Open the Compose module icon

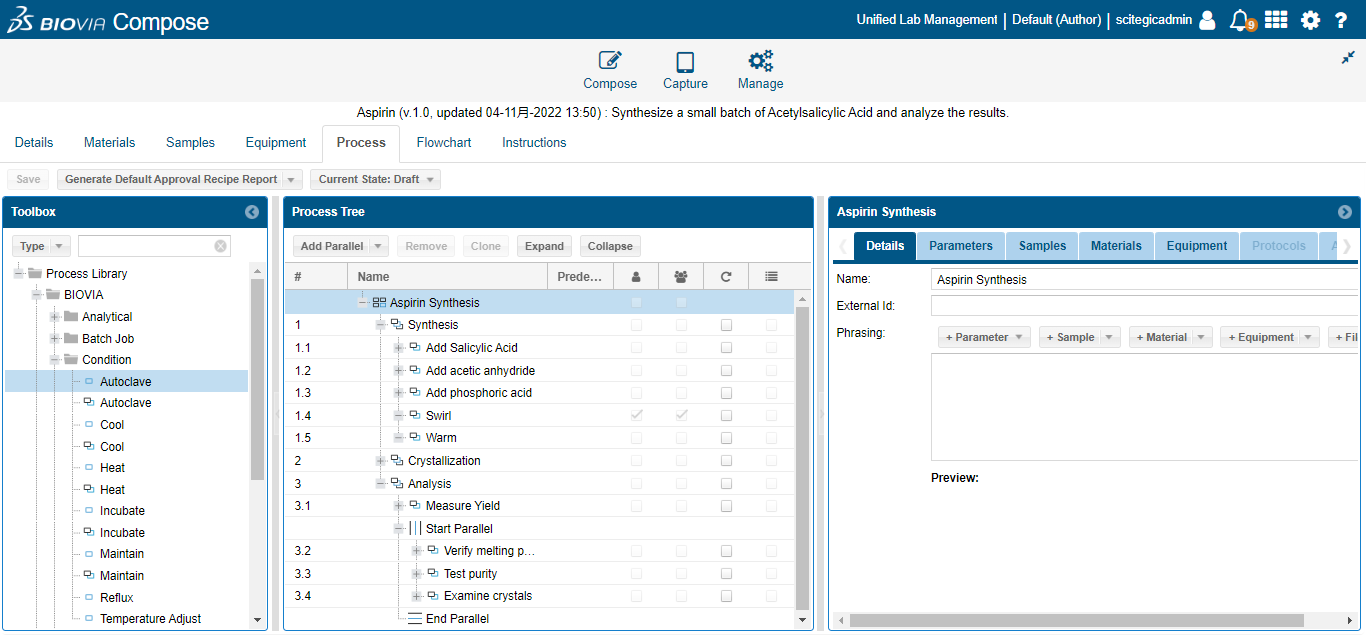point(610,62)
